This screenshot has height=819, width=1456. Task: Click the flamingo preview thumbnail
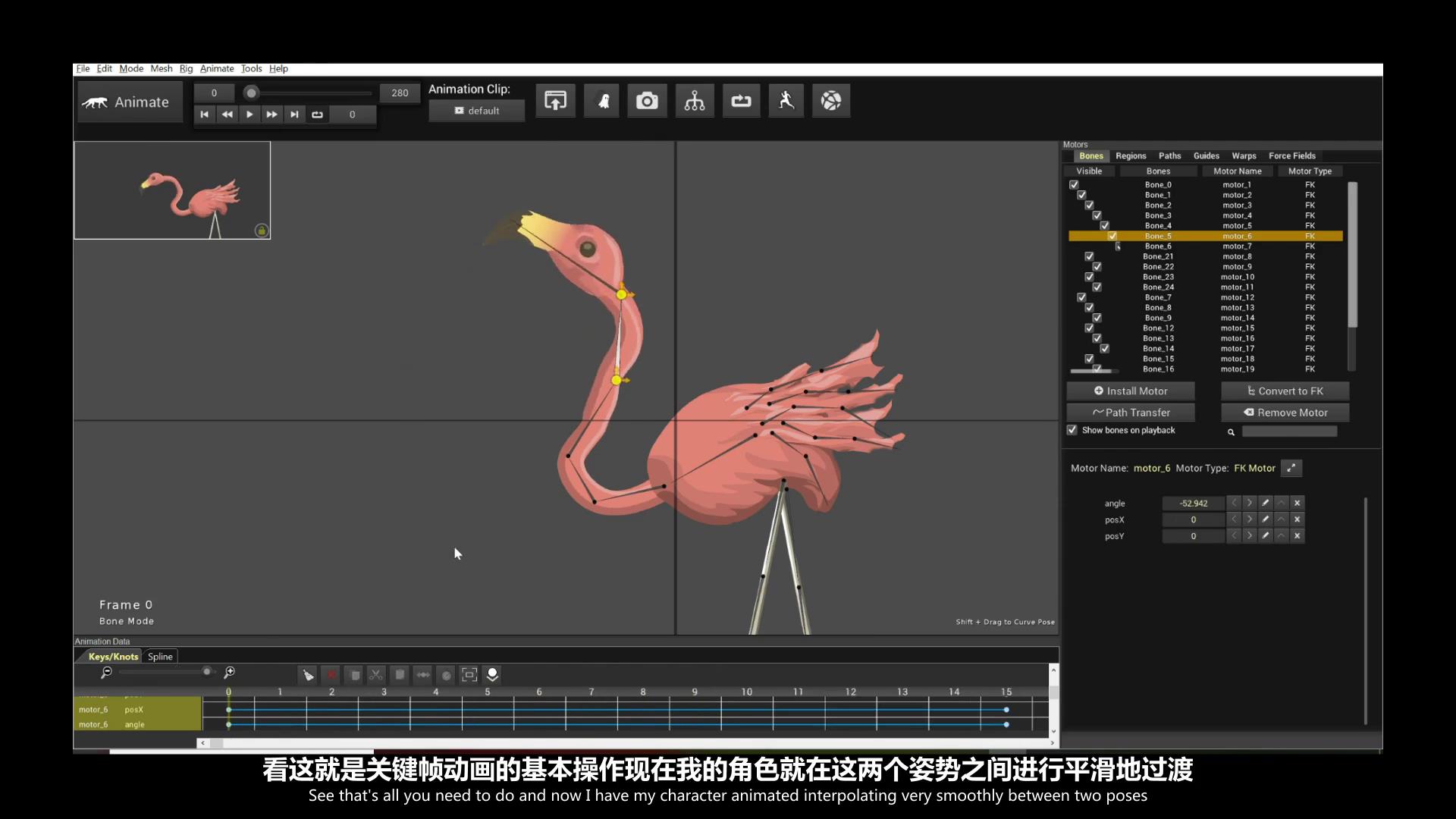coord(172,190)
